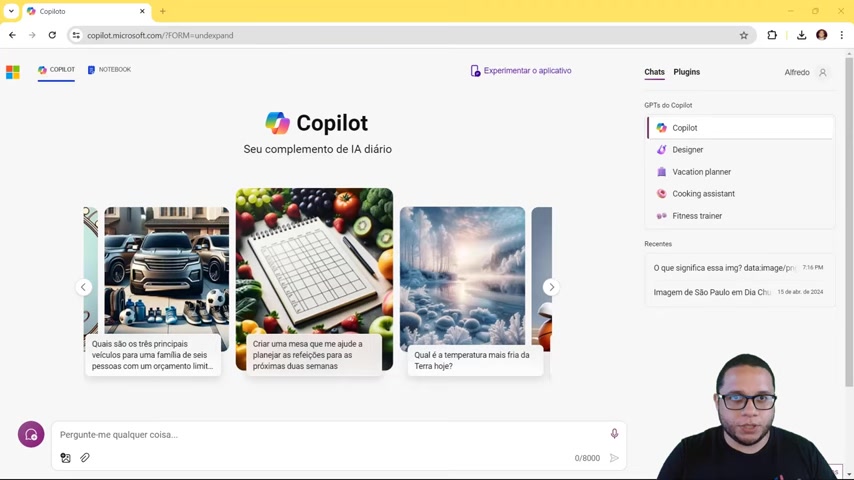Select the Chats tab
Image resolution: width=854 pixels, height=480 pixels.
[654, 72]
